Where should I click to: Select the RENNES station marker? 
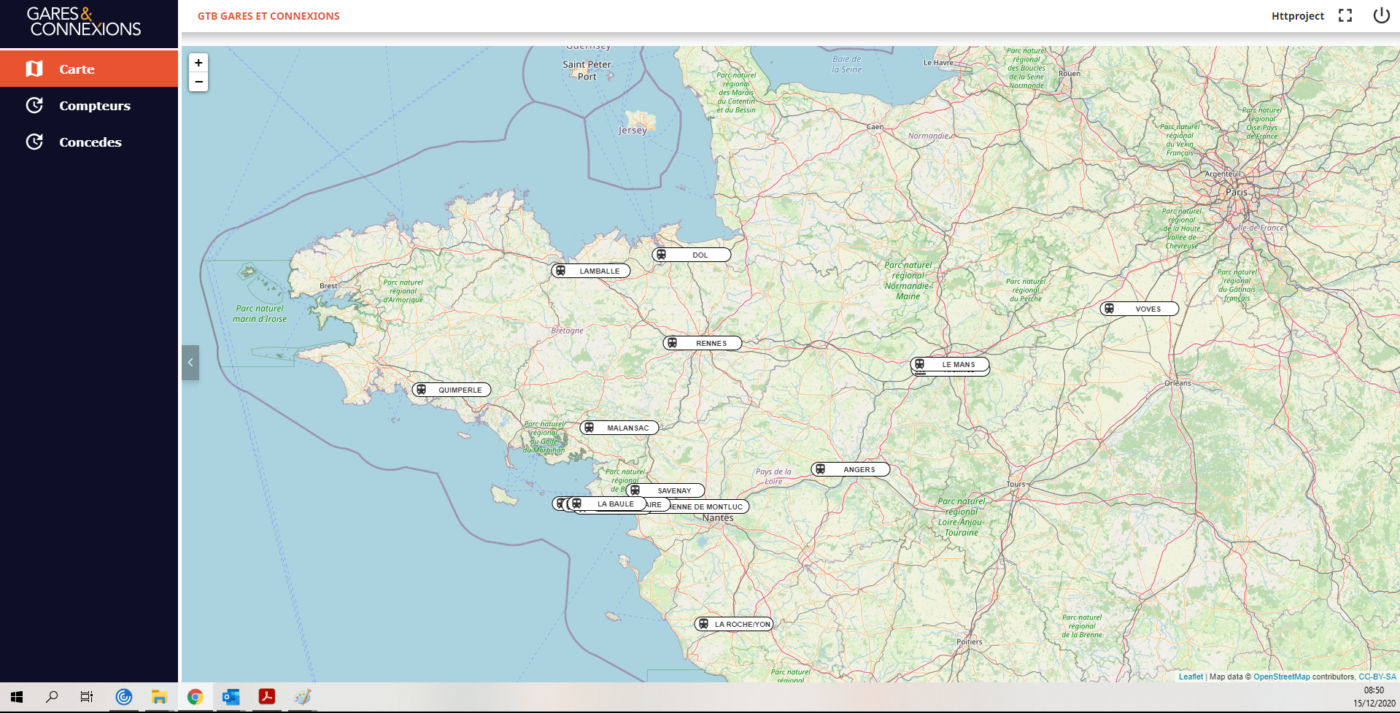click(702, 343)
